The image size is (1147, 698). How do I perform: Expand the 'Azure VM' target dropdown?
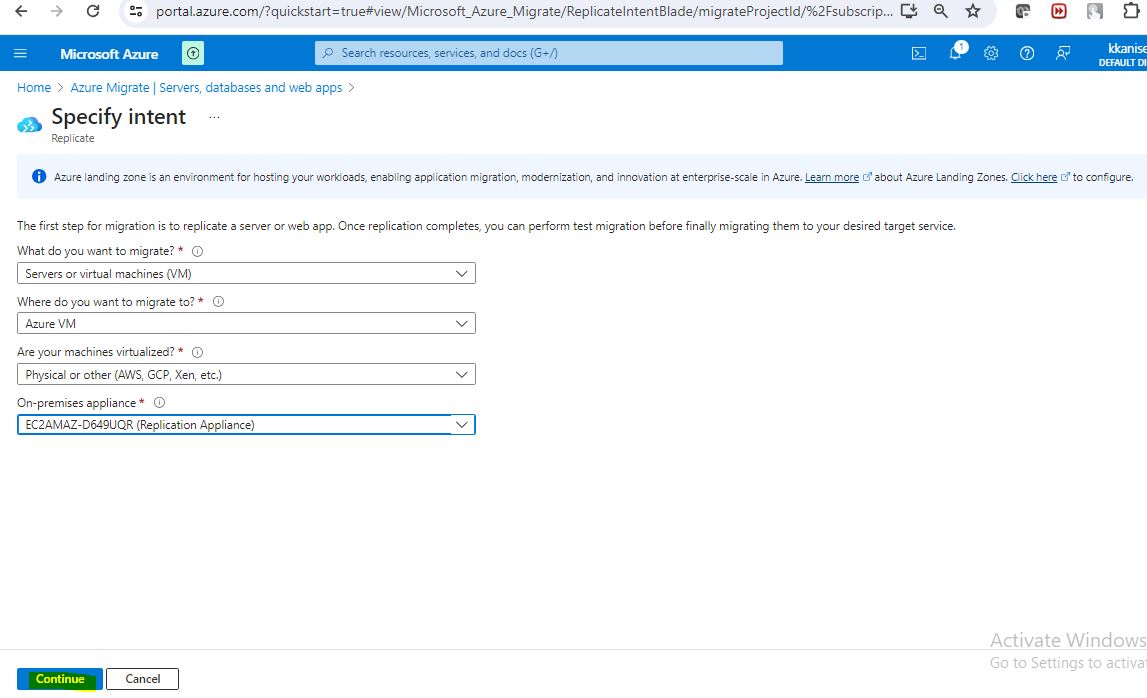point(246,324)
